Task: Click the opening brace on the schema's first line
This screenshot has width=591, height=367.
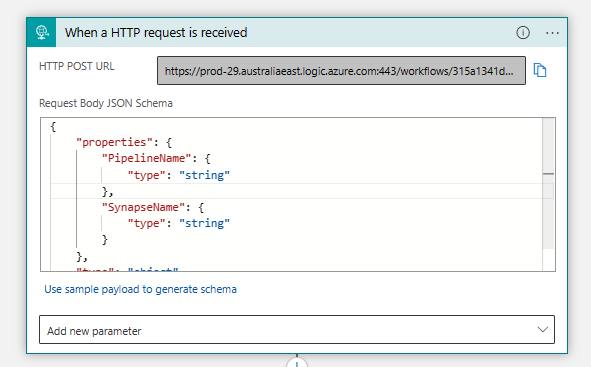Action: (53, 127)
